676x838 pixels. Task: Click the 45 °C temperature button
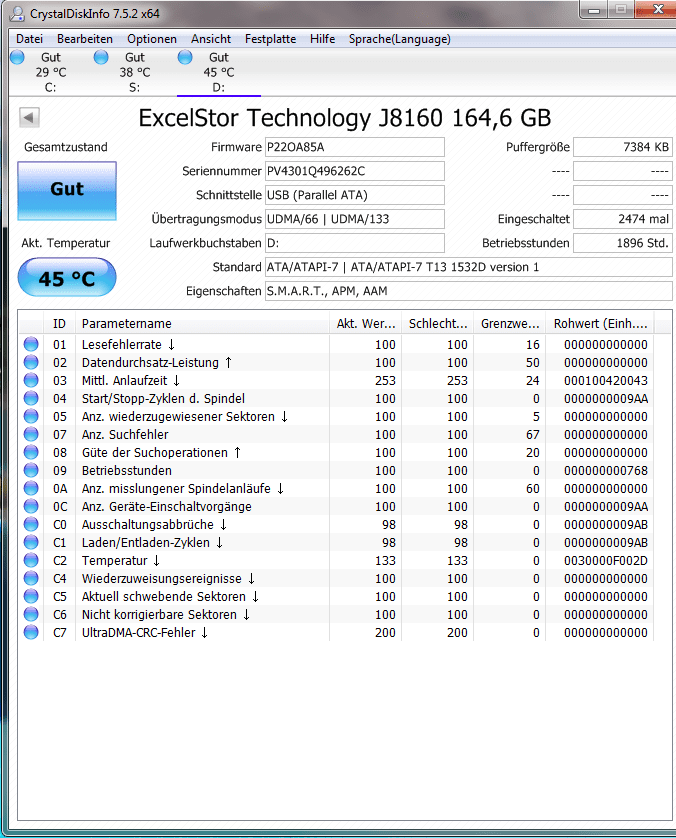click(67, 277)
